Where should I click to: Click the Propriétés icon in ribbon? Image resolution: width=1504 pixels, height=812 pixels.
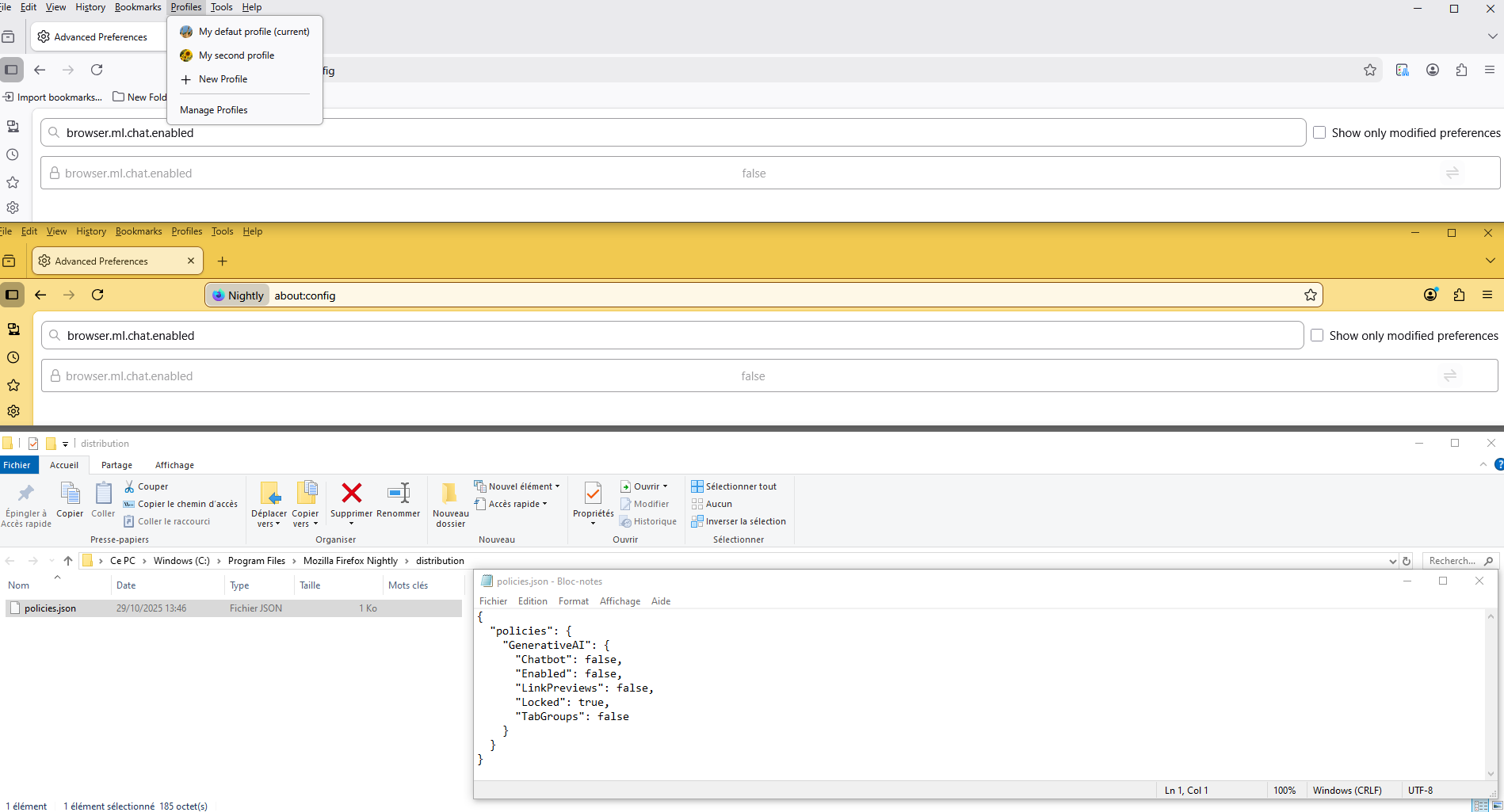point(593,494)
